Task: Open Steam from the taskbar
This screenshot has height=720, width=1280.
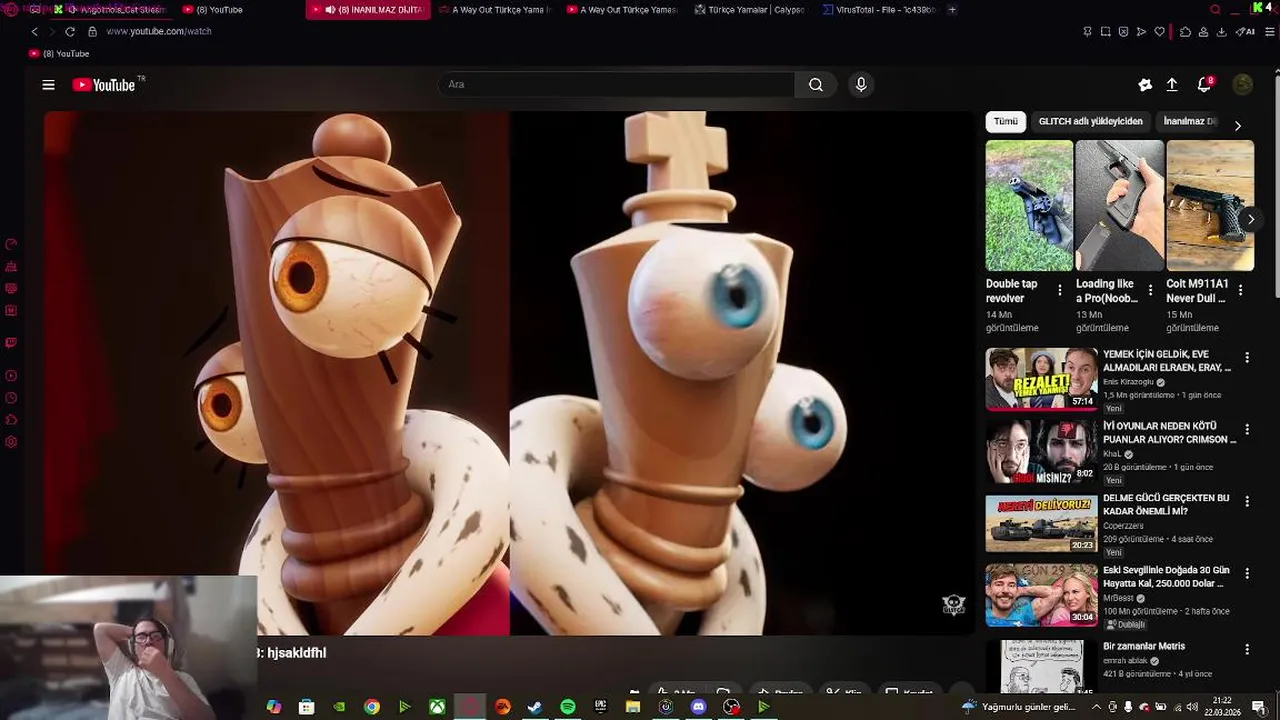Action: point(535,707)
